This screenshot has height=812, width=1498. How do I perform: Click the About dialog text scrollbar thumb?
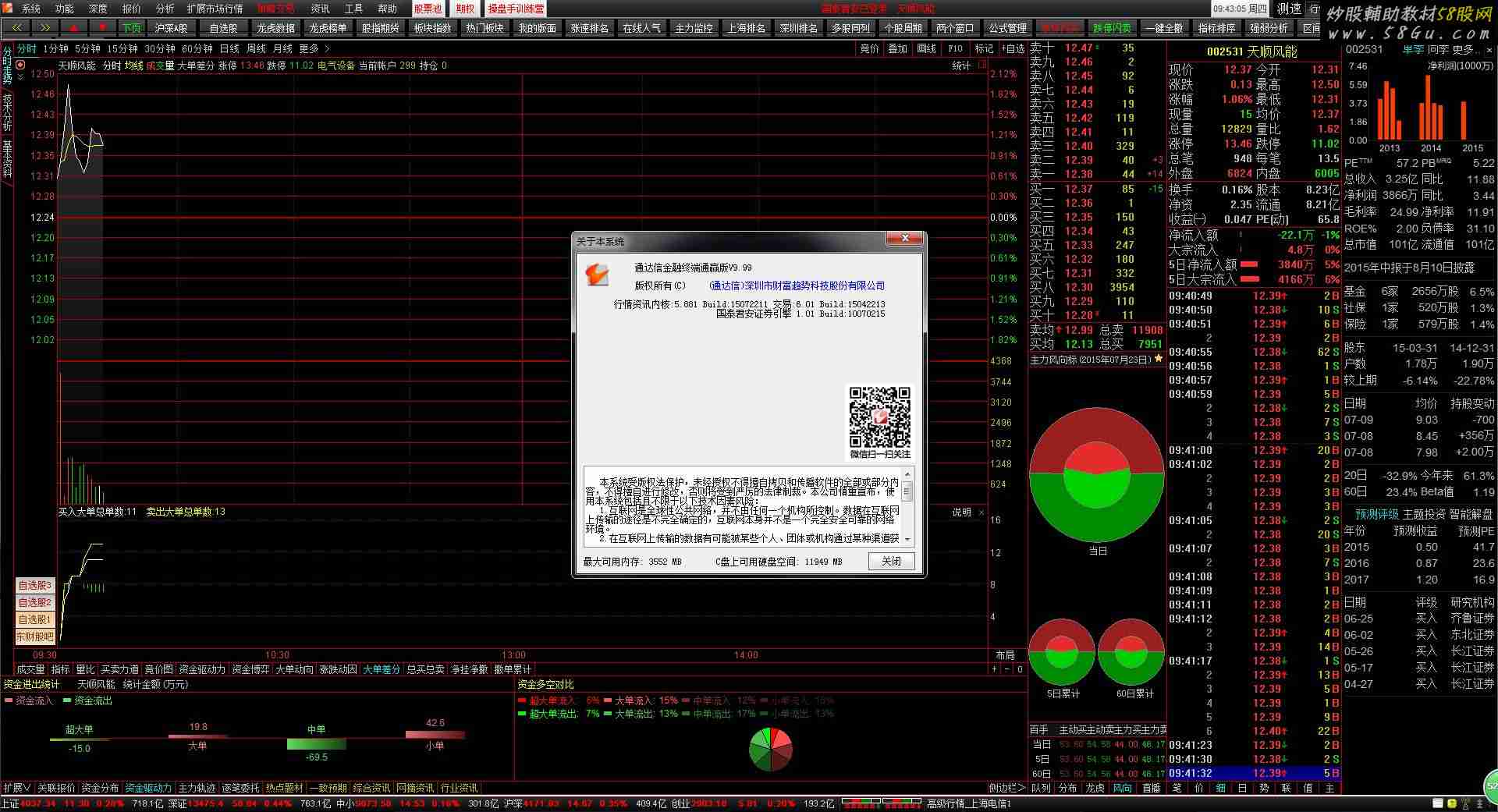tap(907, 492)
